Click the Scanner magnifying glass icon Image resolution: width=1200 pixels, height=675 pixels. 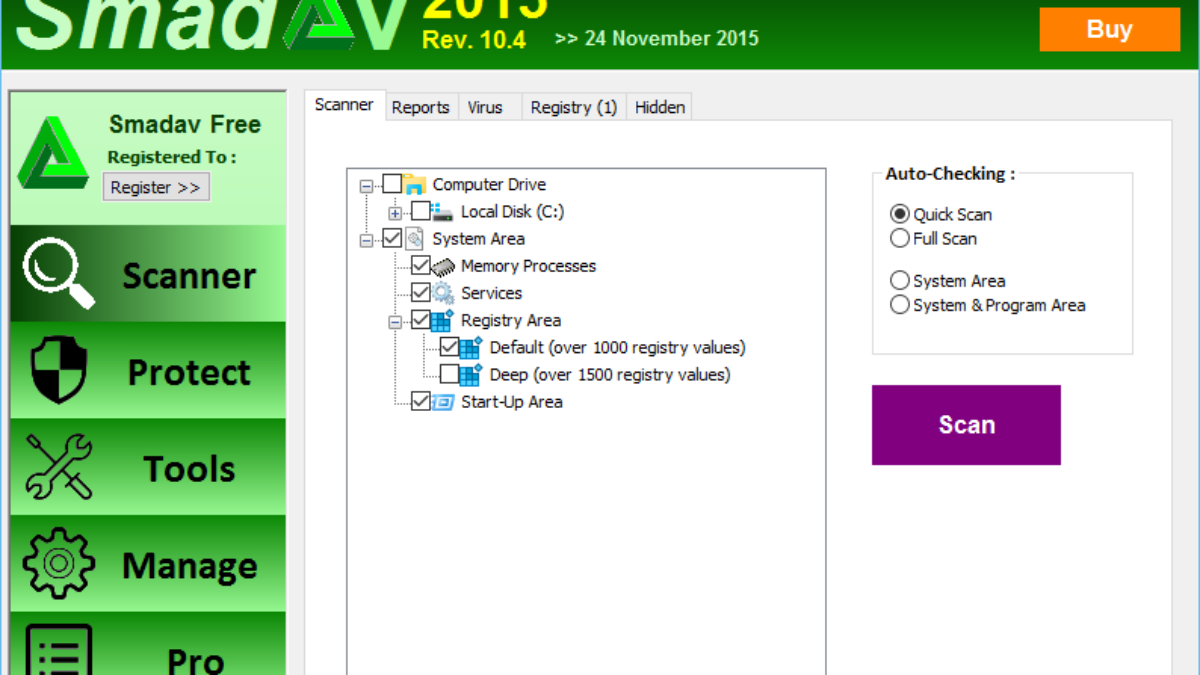pyautogui.click(x=59, y=272)
